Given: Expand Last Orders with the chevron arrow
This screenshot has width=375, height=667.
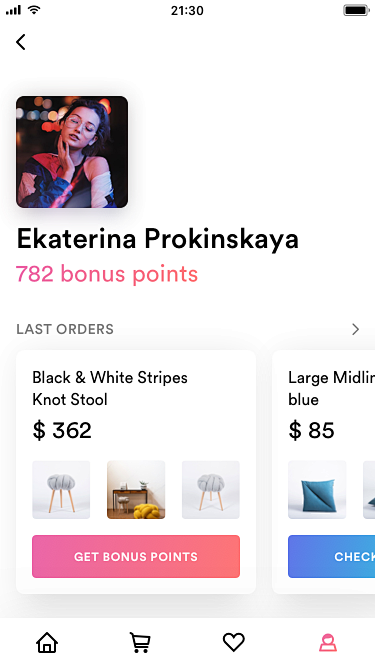Looking at the screenshot, I should pyautogui.click(x=355, y=329).
